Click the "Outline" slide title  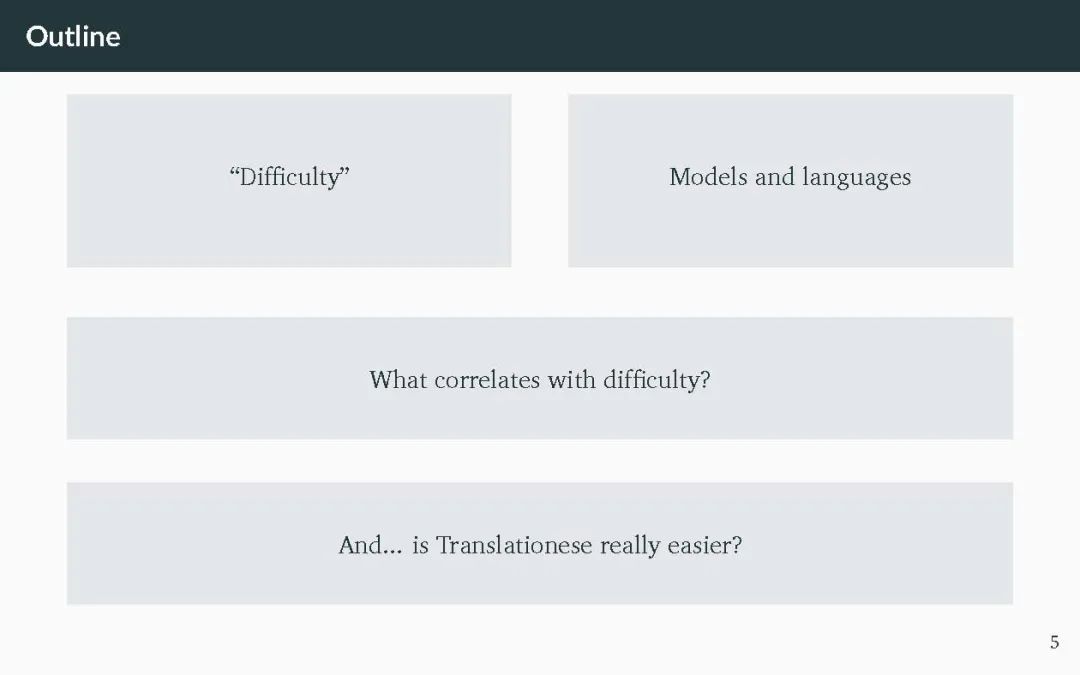[x=73, y=36]
